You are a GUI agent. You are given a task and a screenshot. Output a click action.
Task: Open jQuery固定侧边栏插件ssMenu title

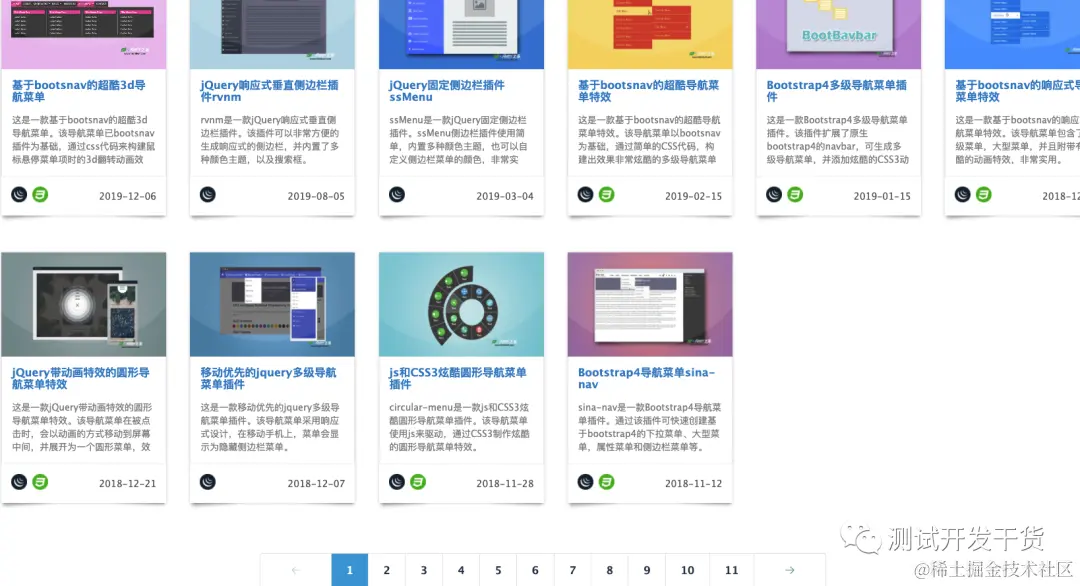tap(446, 91)
